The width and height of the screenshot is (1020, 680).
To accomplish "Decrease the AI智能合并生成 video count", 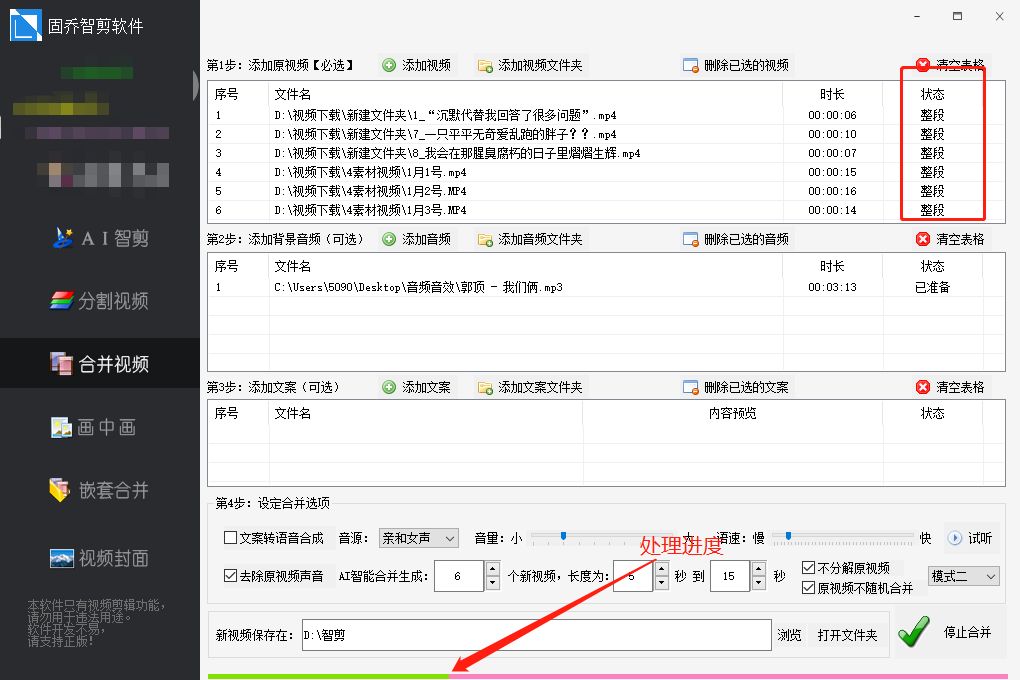I will 492,584.
